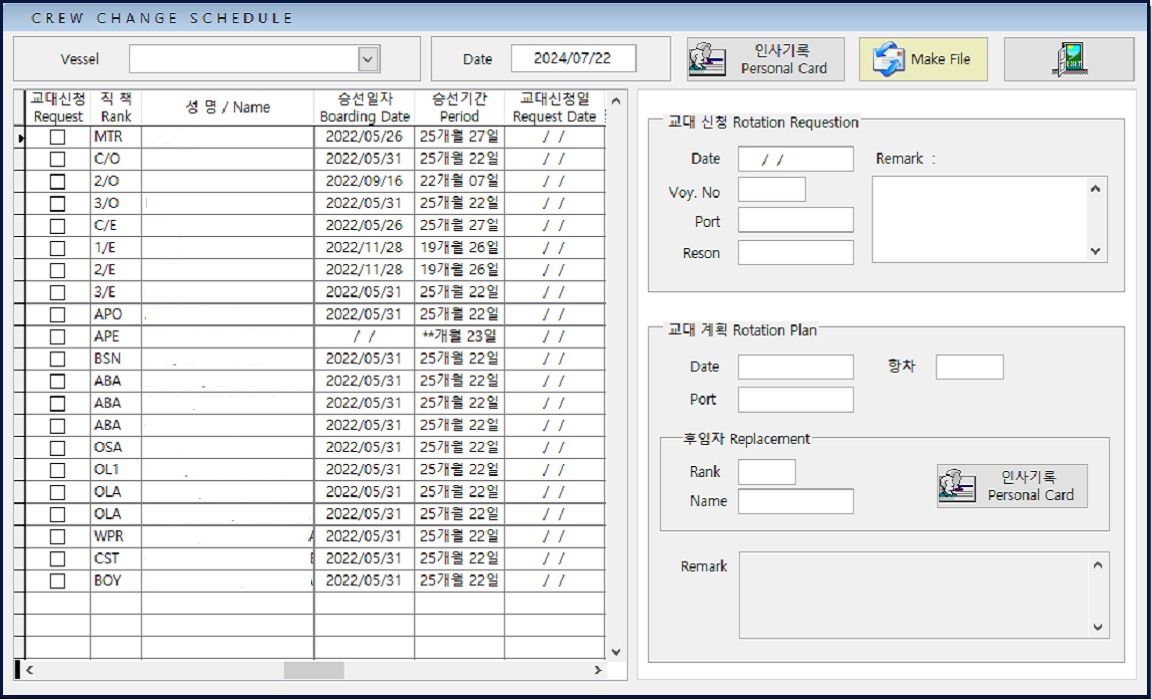Click the C/E row period 25개월 27일

pyautogui.click(x=459, y=225)
